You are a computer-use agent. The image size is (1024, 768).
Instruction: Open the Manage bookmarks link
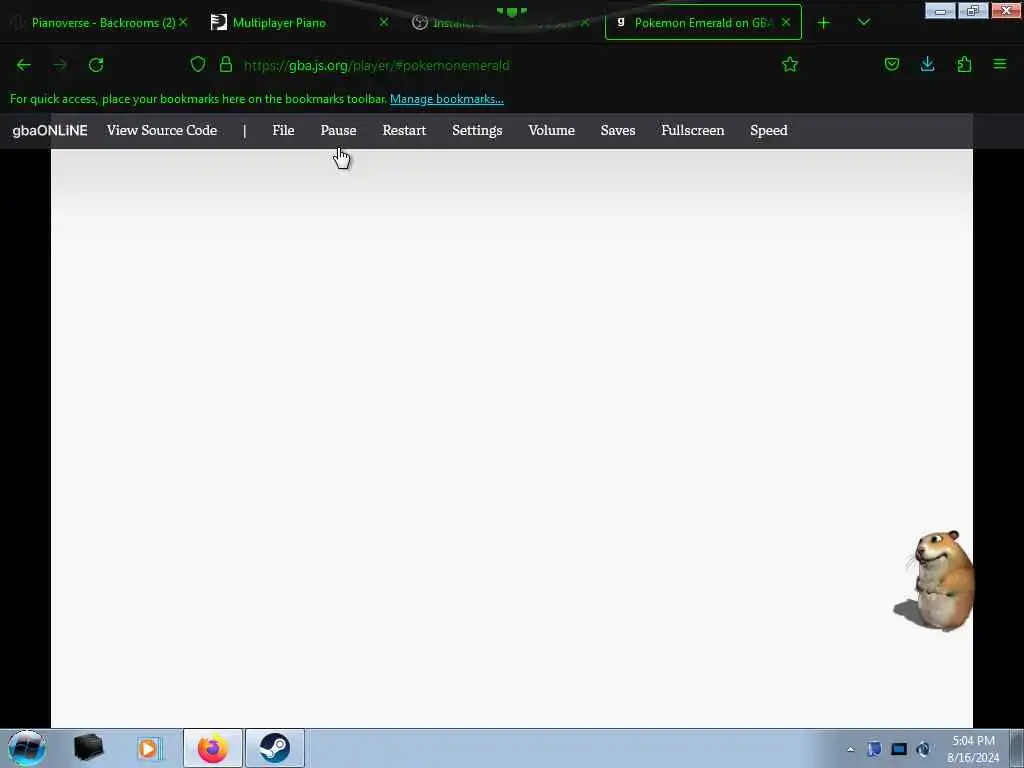[447, 99]
